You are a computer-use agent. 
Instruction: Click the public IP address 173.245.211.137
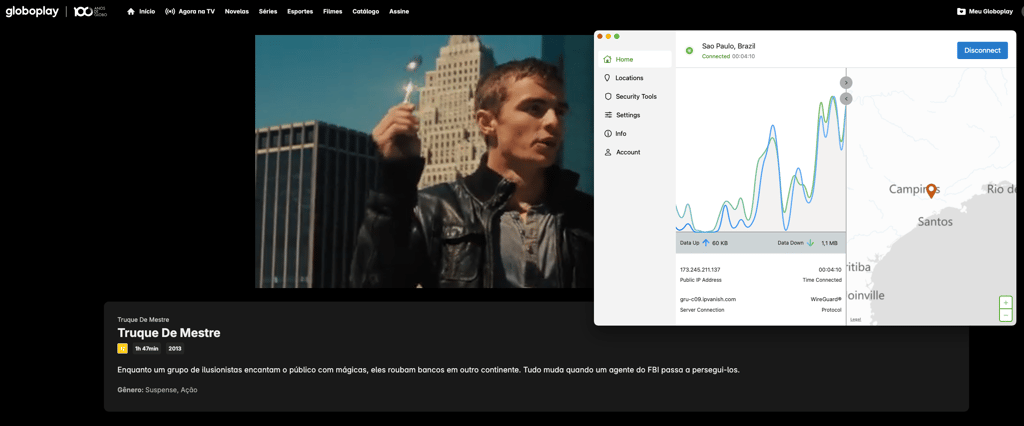[x=700, y=269]
